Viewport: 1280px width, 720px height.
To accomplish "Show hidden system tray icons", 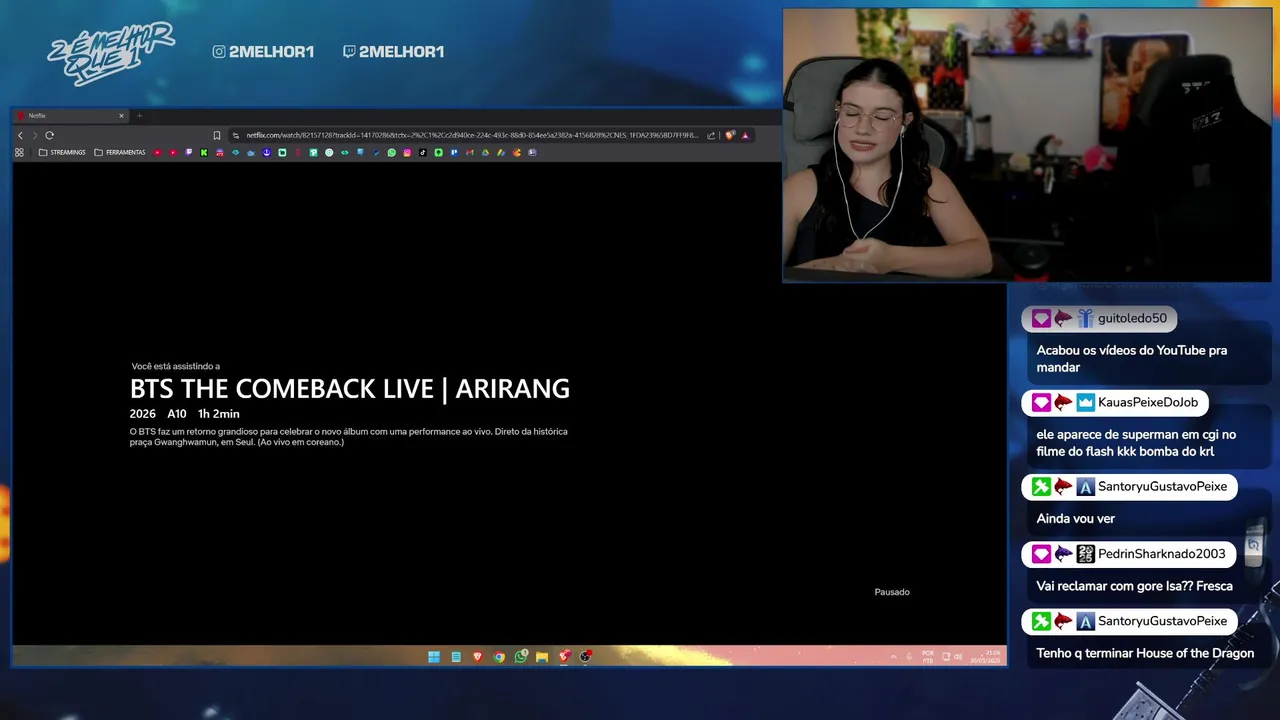I will (x=893, y=657).
